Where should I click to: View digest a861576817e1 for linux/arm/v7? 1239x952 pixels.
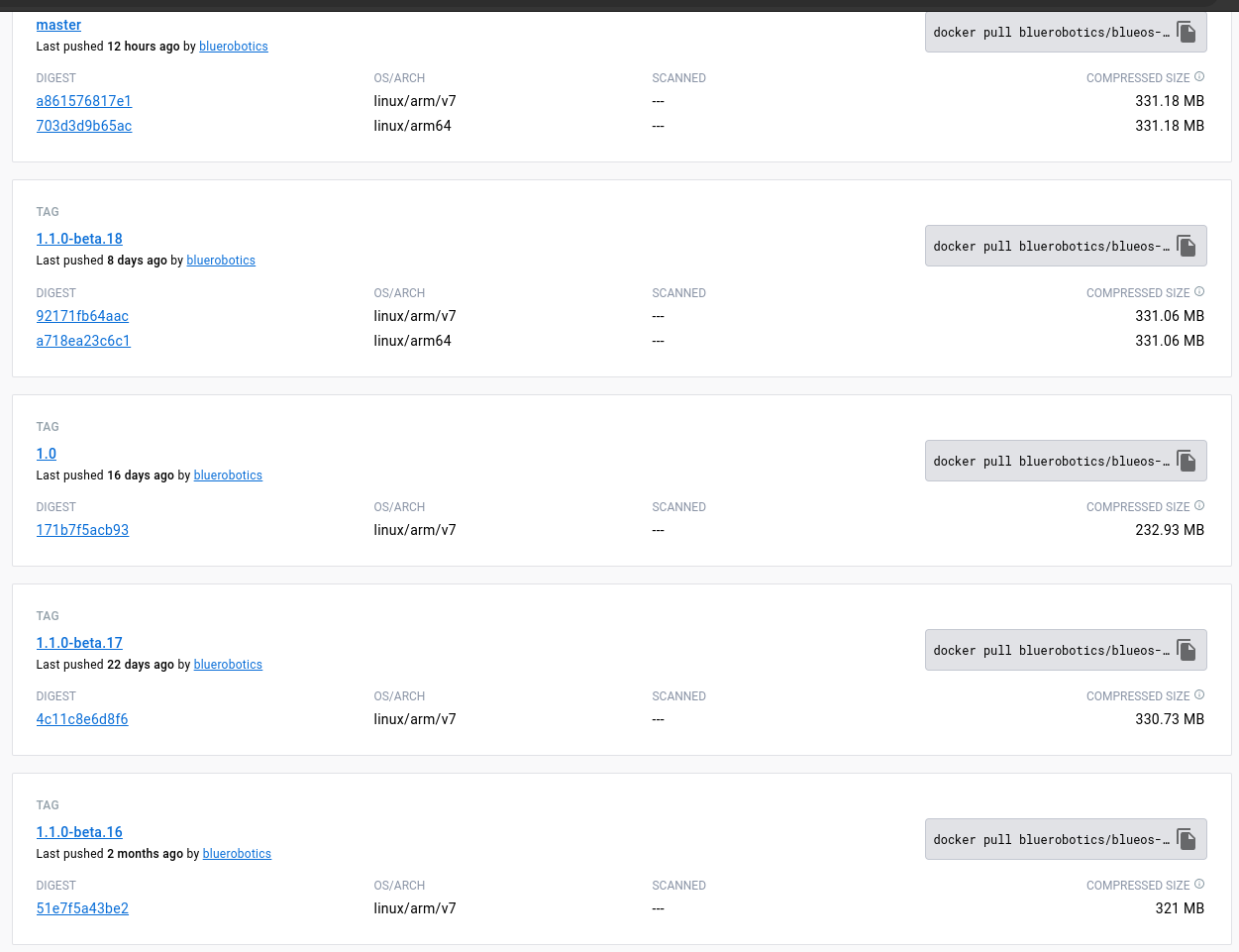(83, 101)
